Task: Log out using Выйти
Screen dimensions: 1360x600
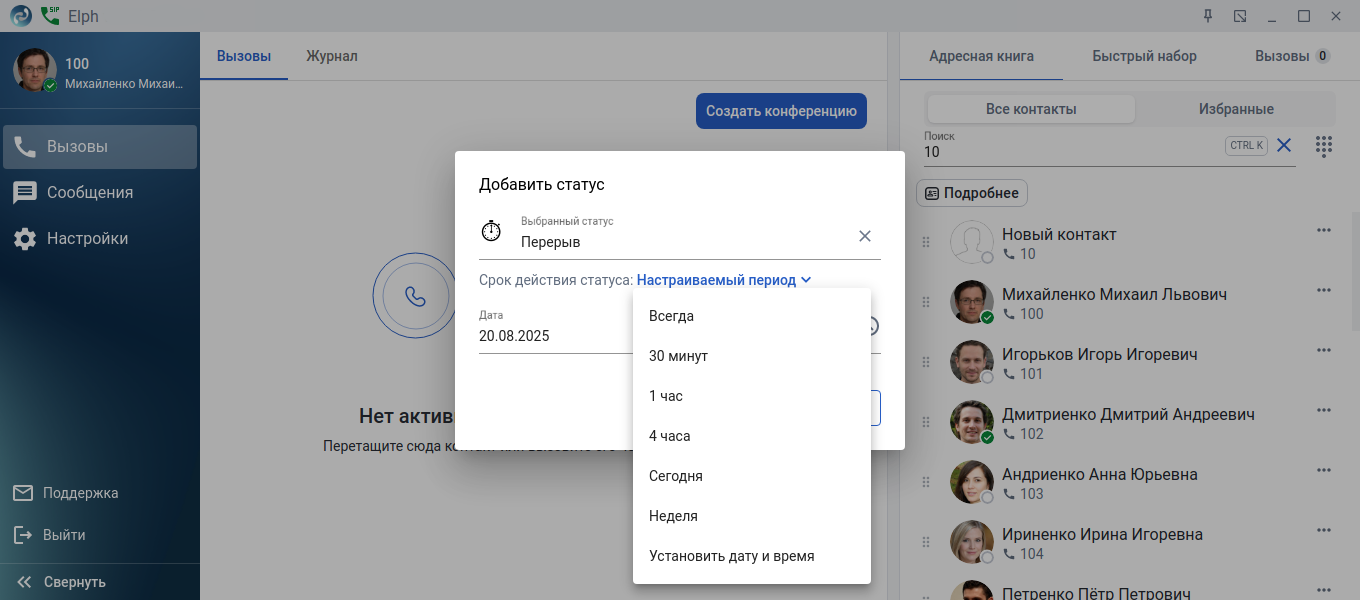Action: (x=63, y=535)
